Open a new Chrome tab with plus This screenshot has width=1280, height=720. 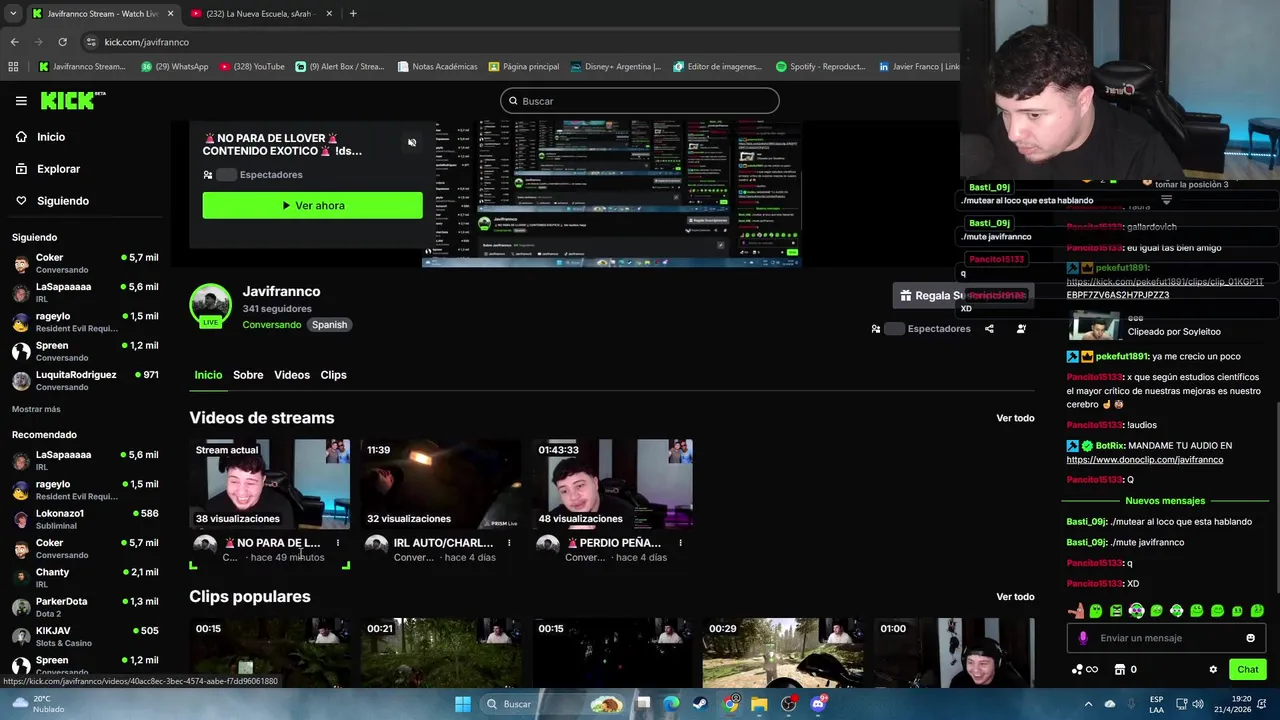353,14
